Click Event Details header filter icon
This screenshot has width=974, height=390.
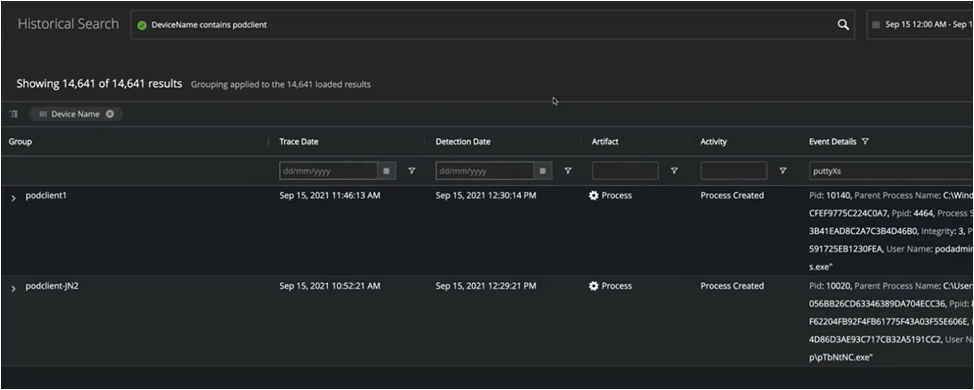point(865,142)
